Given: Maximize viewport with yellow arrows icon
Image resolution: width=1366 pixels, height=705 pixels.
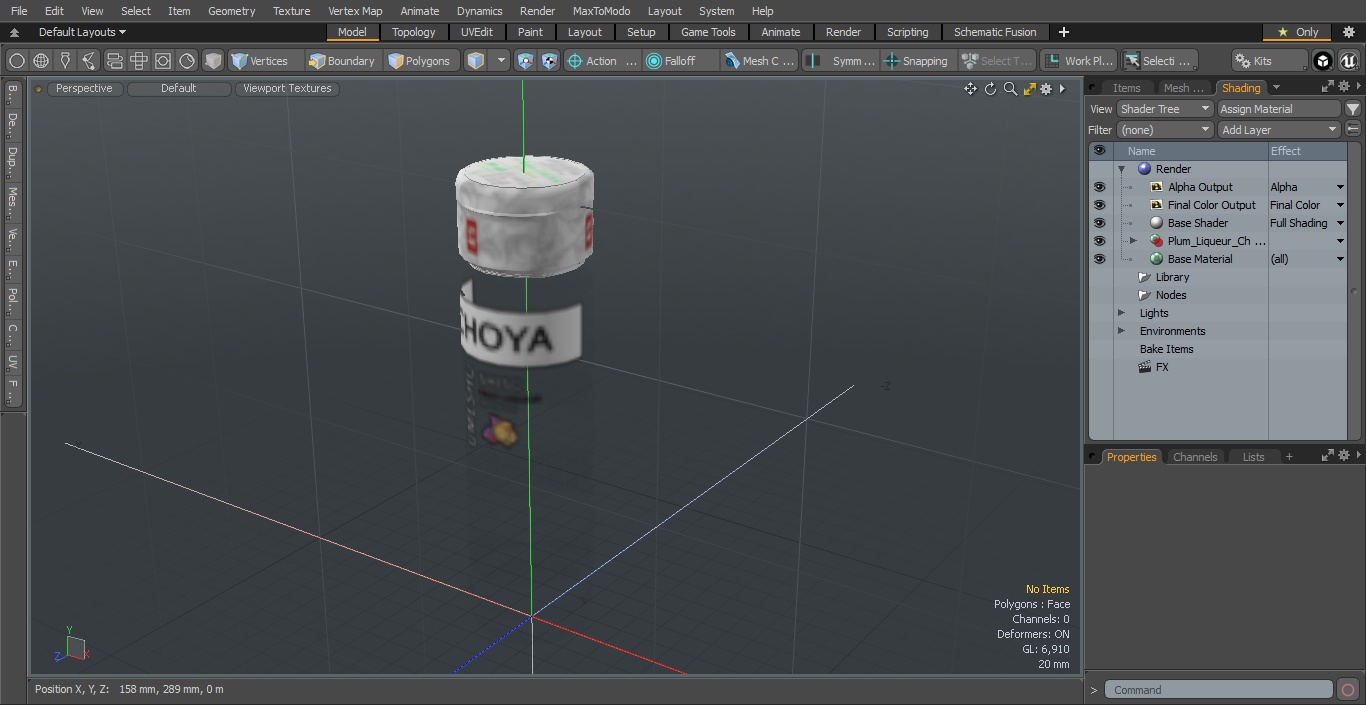Looking at the screenshot, I should (1029, 88).
